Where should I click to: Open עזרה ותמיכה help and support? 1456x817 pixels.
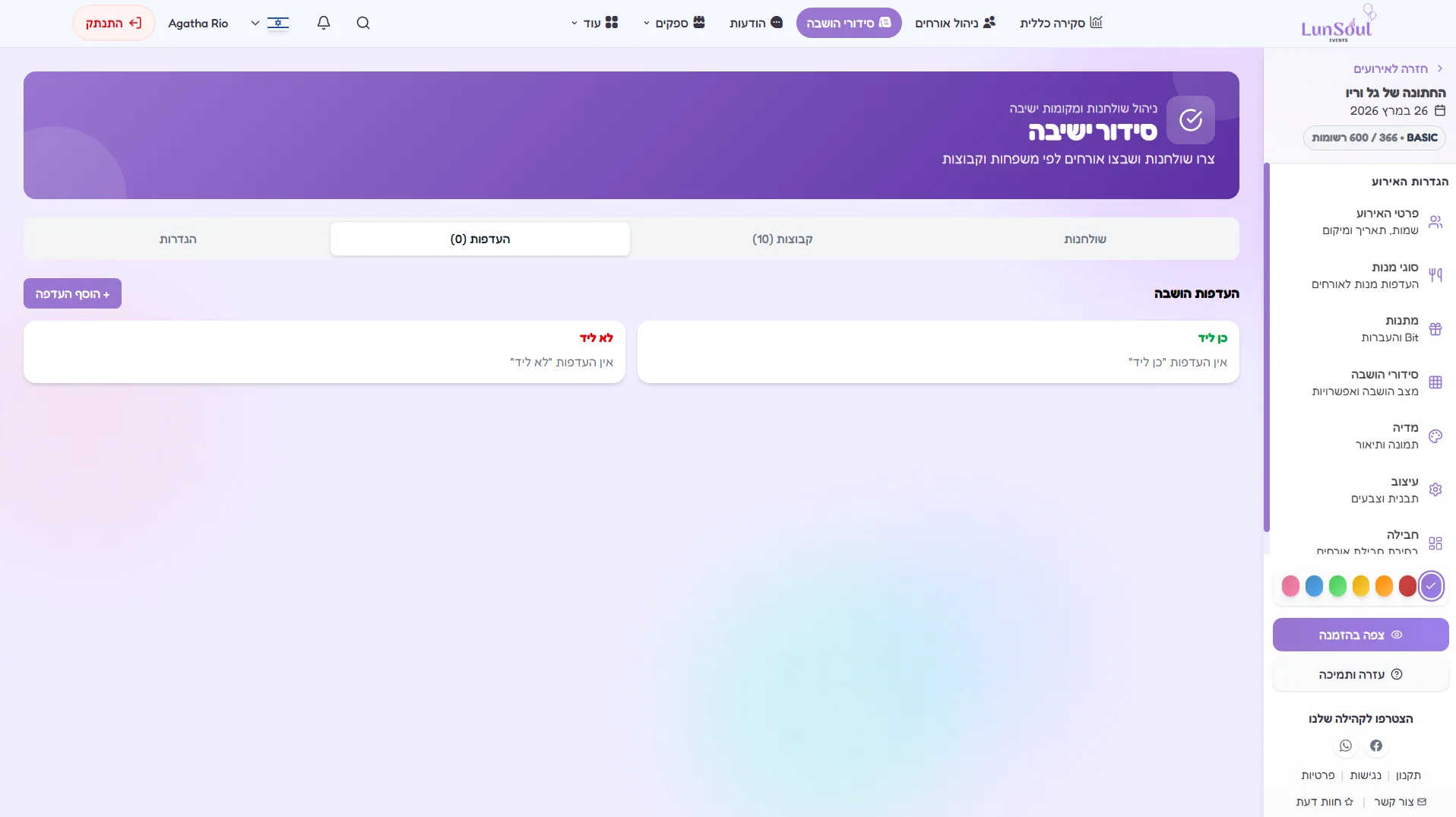tap(1360, 674)
